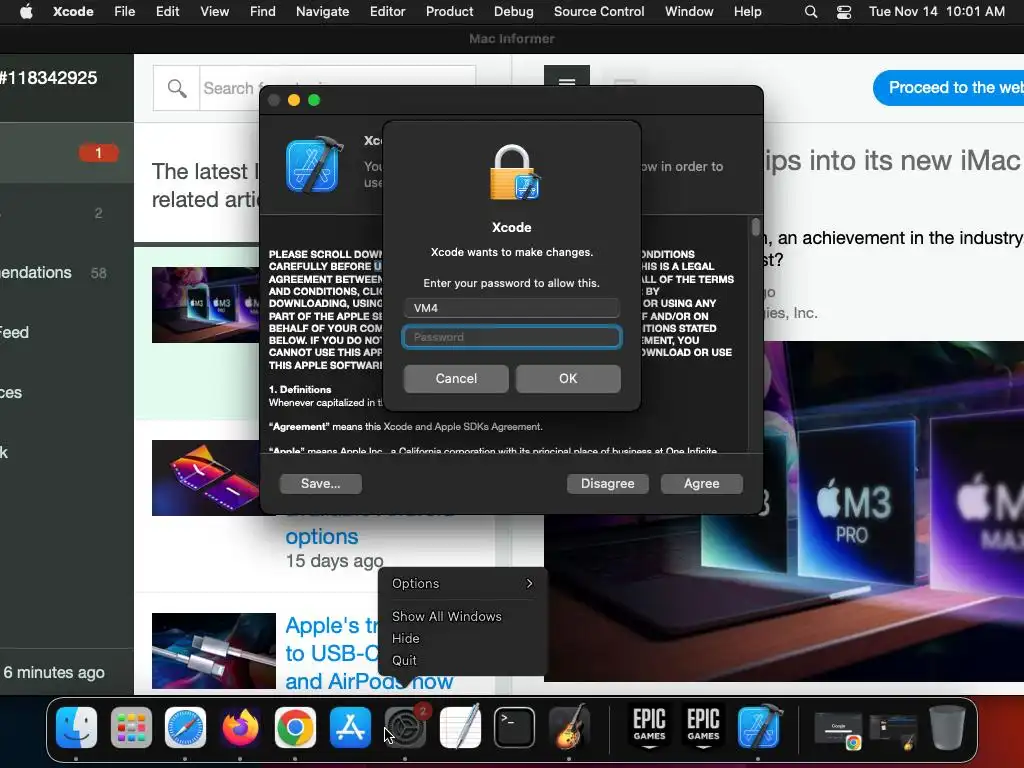Open the USB-C cable article thumbnail
The height and width of the screenshot is (768, 1024).
pyautogui.click(x=214, y=650)
